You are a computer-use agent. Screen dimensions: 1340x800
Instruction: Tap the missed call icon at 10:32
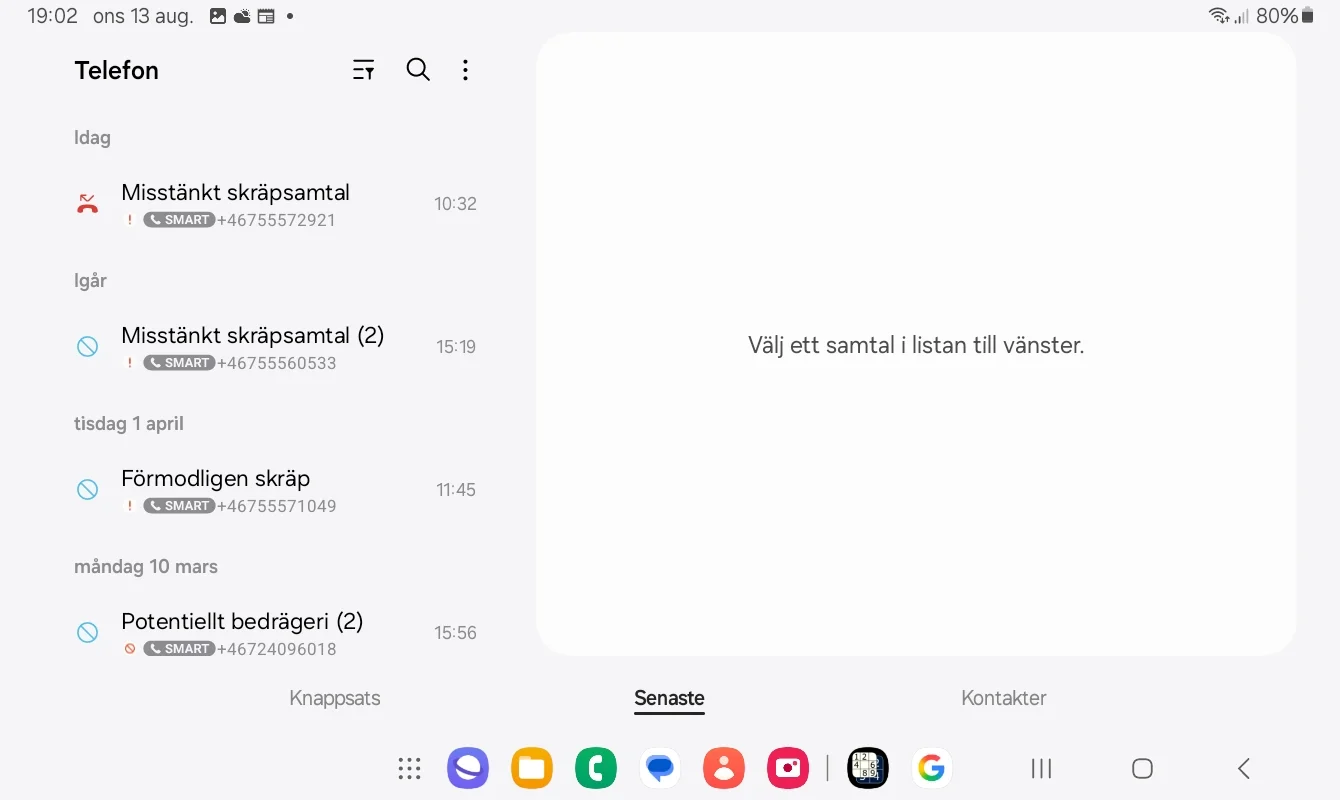point(88,204)
